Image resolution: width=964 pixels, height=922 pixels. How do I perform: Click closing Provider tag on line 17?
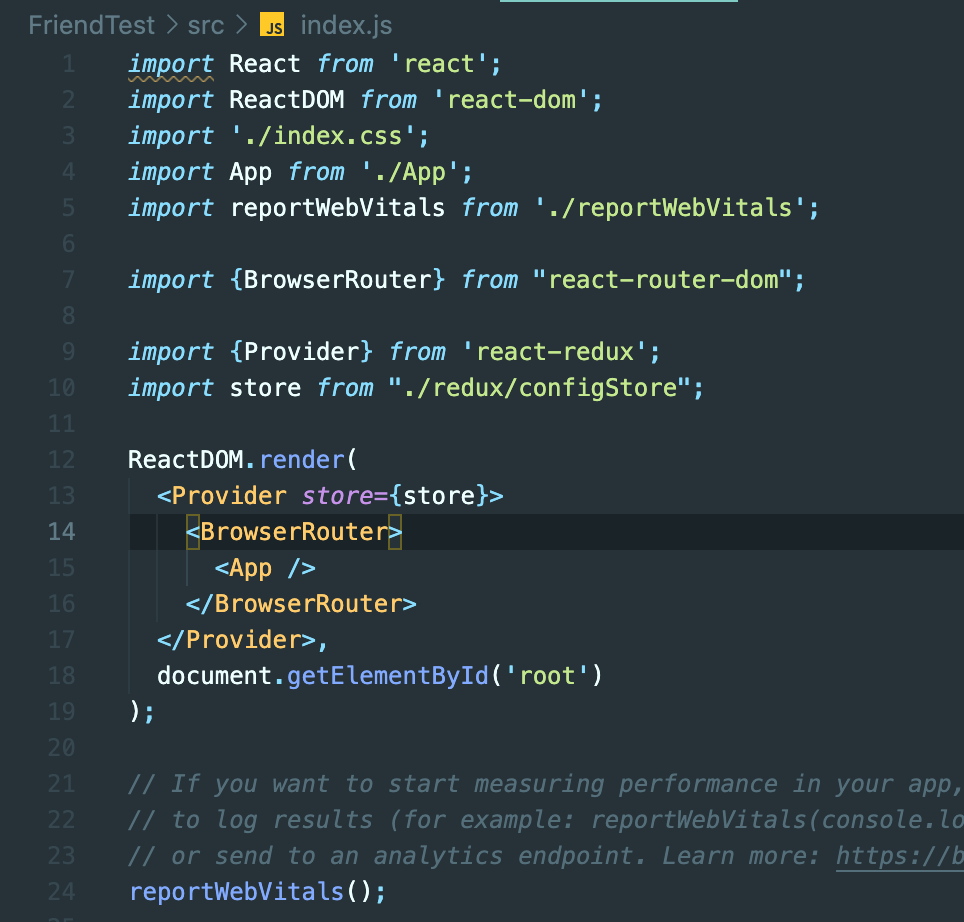point(237,640)
